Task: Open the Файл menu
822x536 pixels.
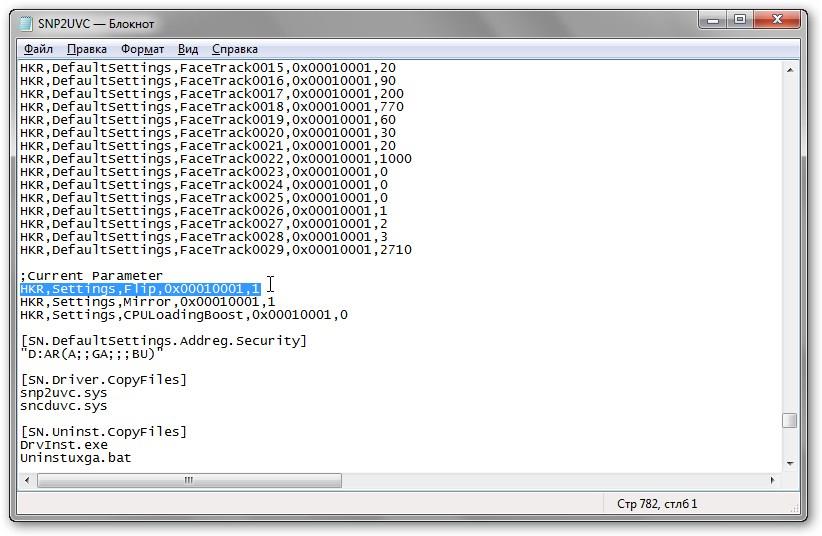Action: click(x=38, y=49)
